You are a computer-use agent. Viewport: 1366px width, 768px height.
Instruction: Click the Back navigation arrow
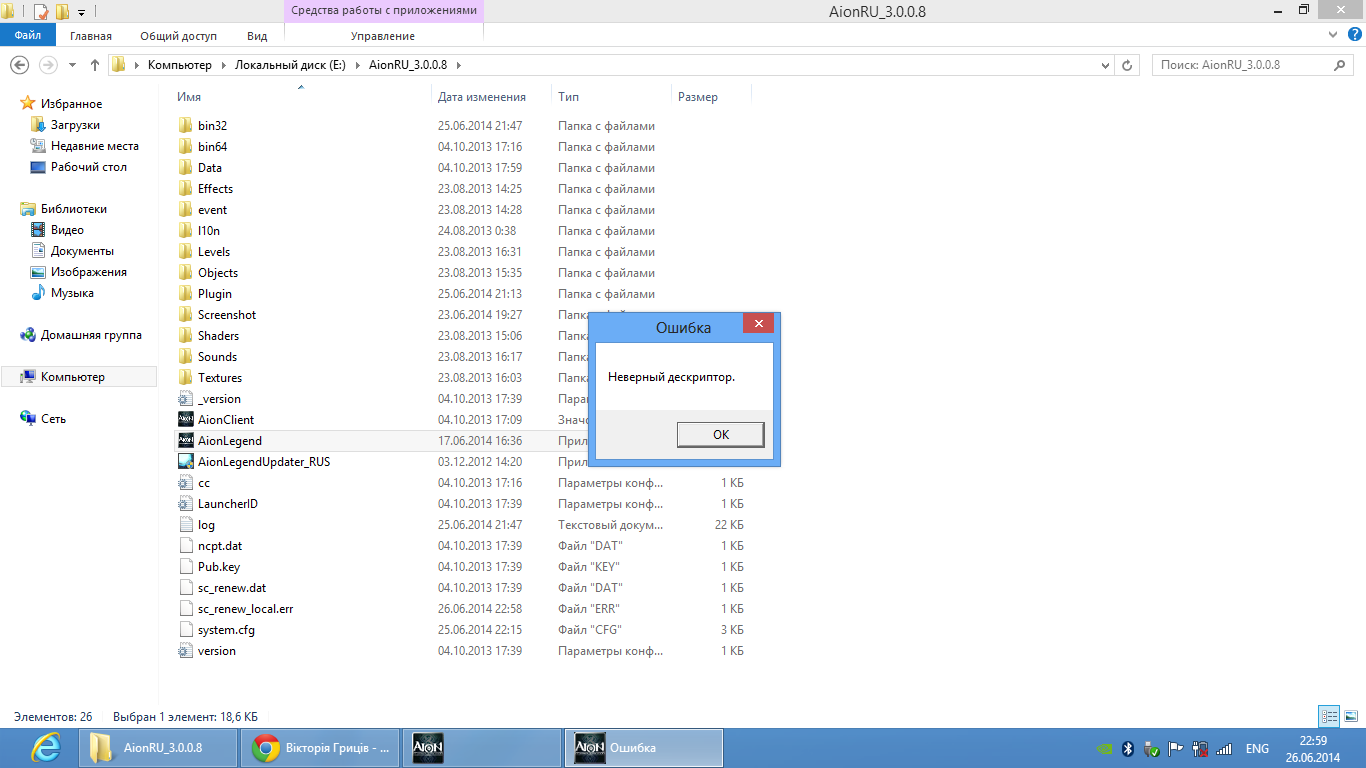[19, 65]
